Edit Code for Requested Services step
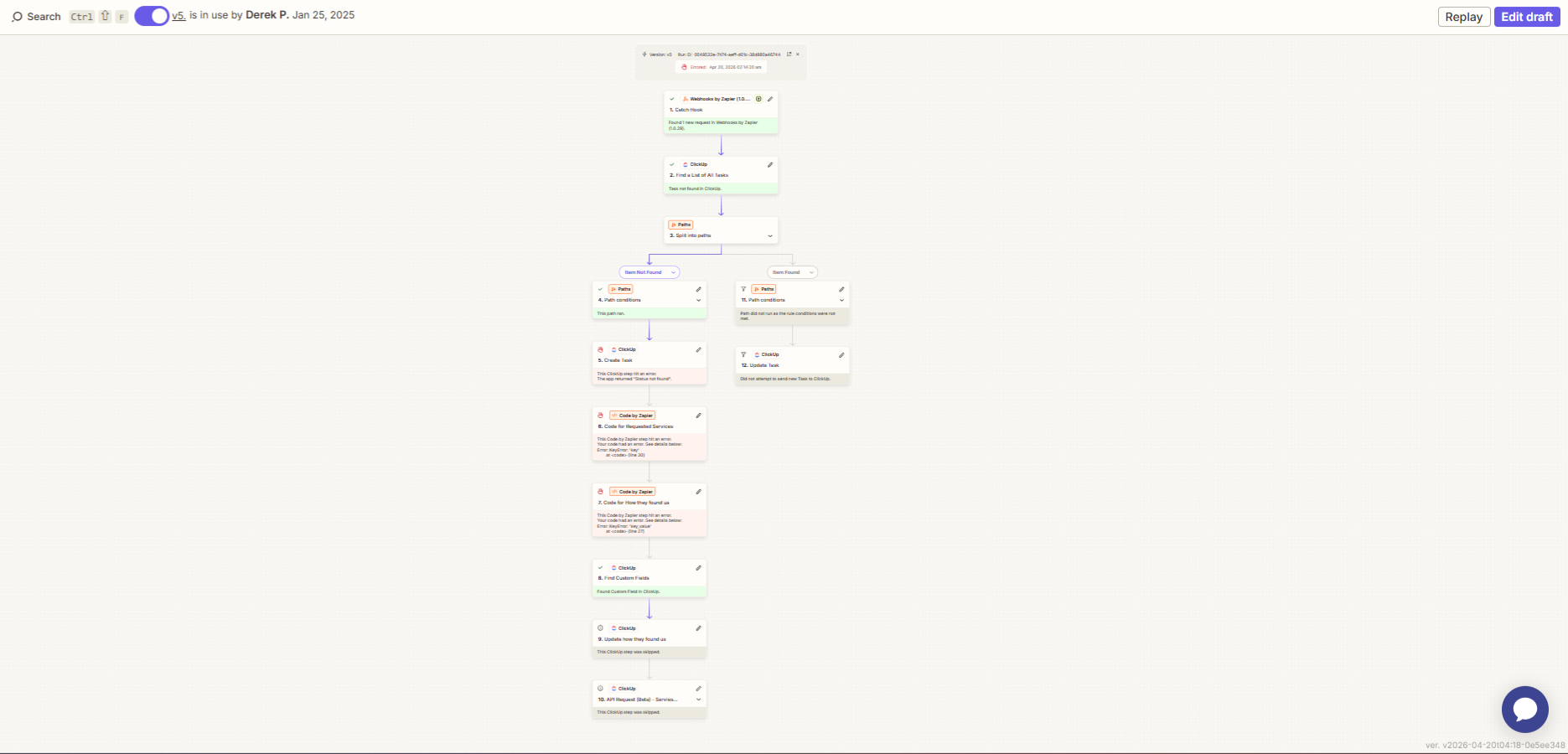This screenshot has height=754, width=1568. [x=698, y=416]
